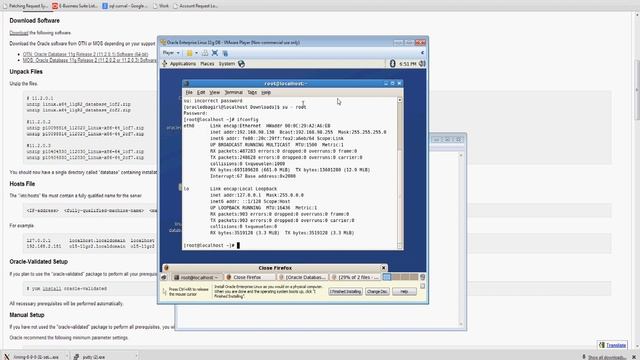Click terminal scrollbar down arrow
This screenshot has height=360, width=640.
(x=400, y=246)
